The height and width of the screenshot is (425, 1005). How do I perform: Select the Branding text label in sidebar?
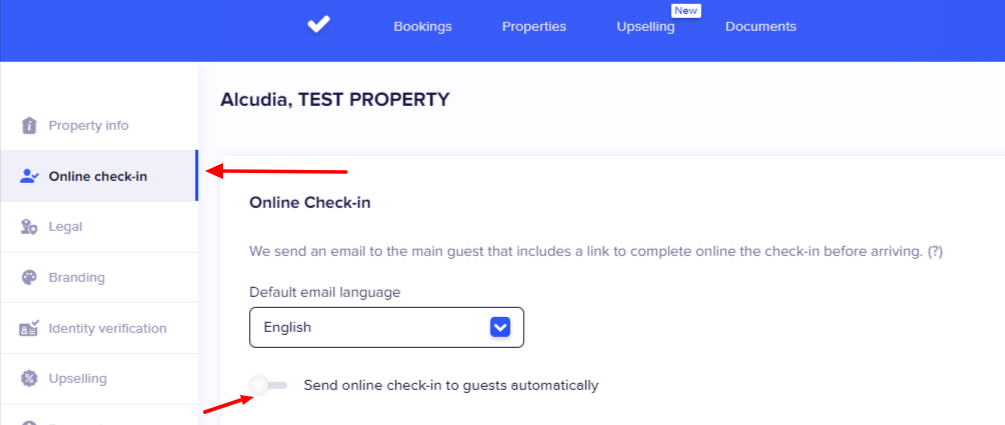[x=77, y=278]
